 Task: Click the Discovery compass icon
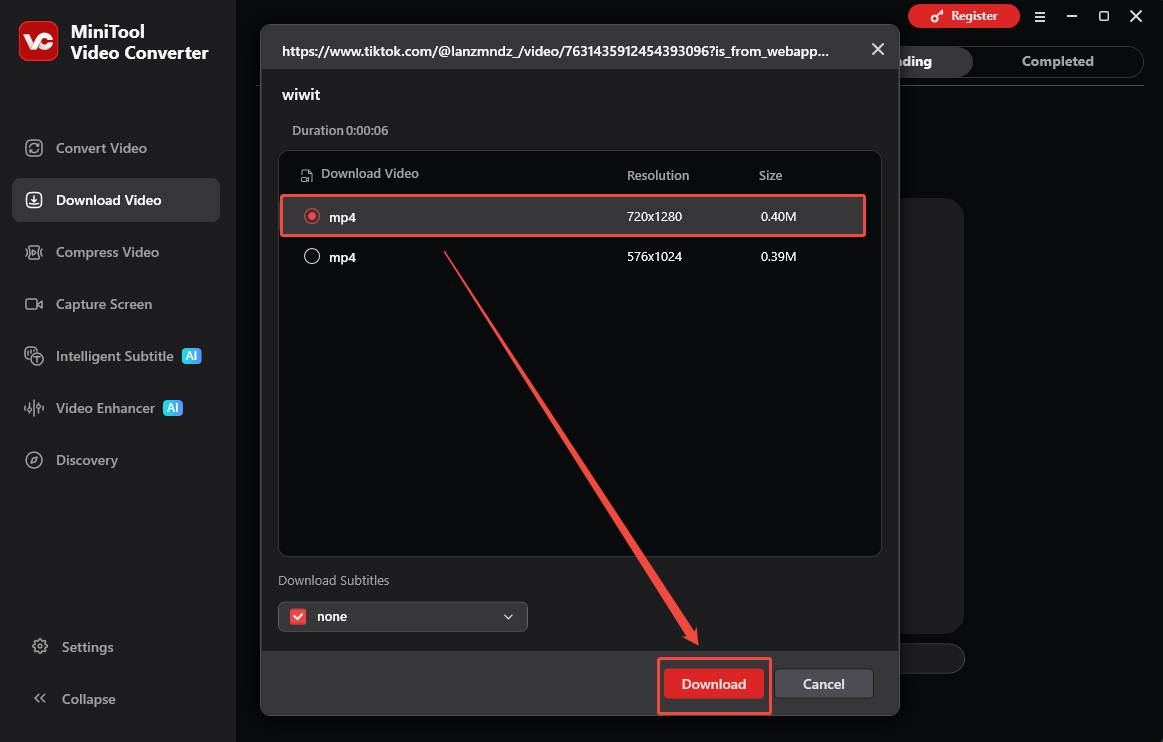click(34, 460)
